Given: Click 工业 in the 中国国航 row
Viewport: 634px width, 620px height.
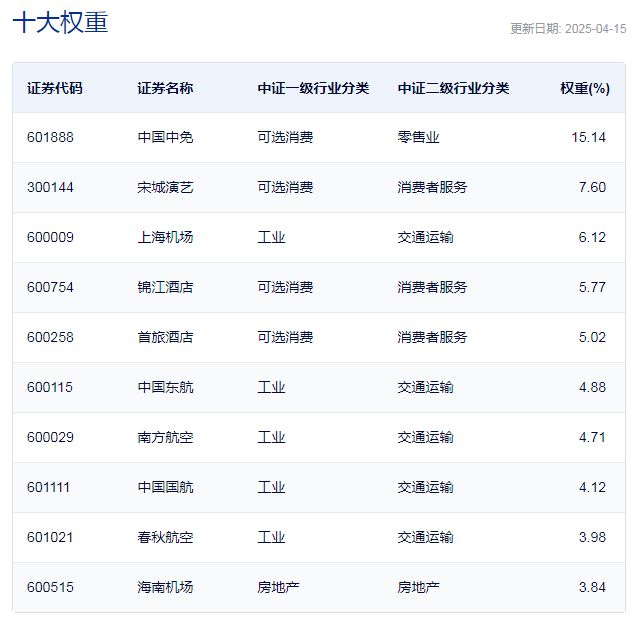Looking at the screenshot, I should pos(271,487).
